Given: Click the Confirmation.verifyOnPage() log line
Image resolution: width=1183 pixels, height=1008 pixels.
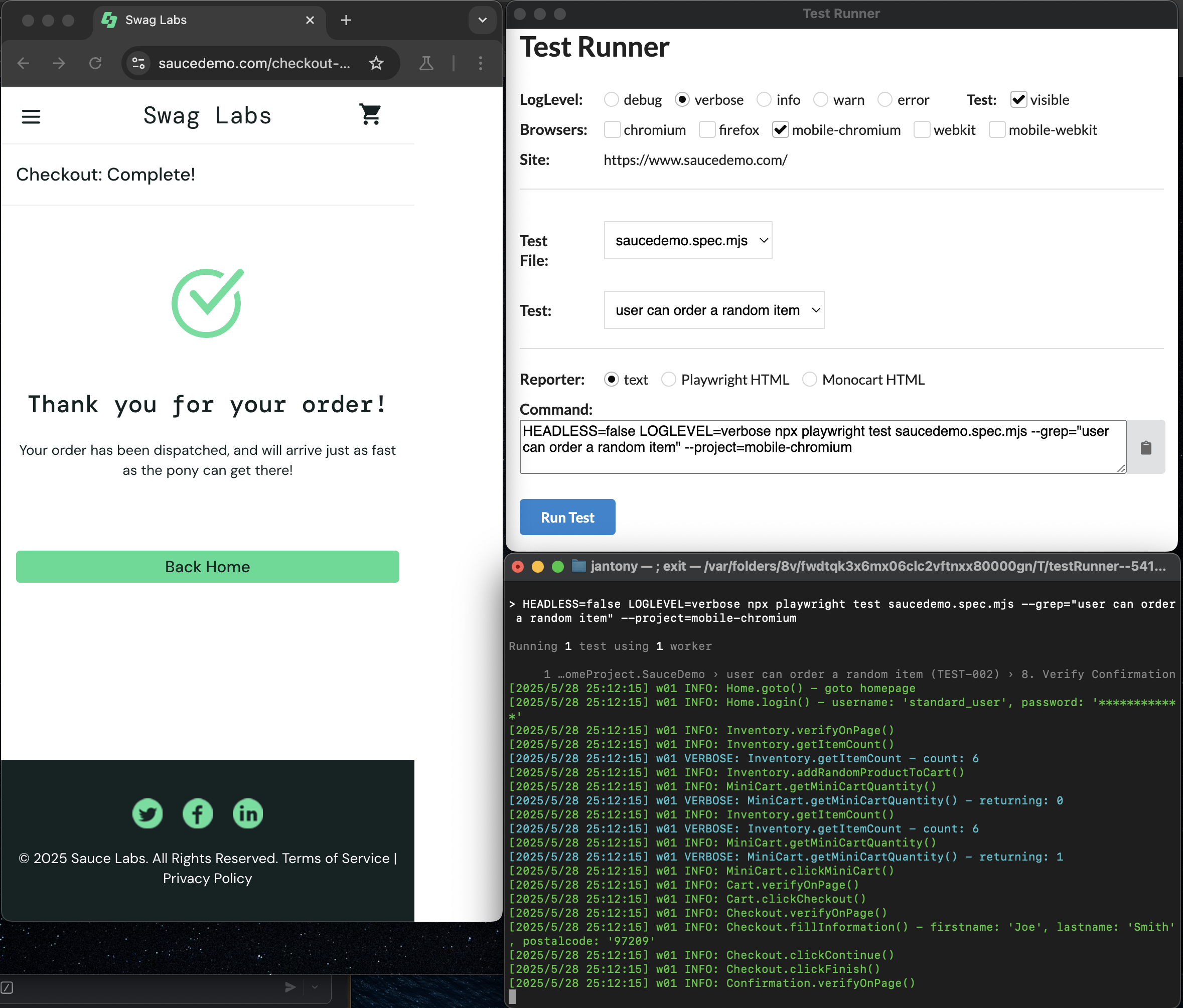Looking at the screenshot, I should click(x=712, y=983).
